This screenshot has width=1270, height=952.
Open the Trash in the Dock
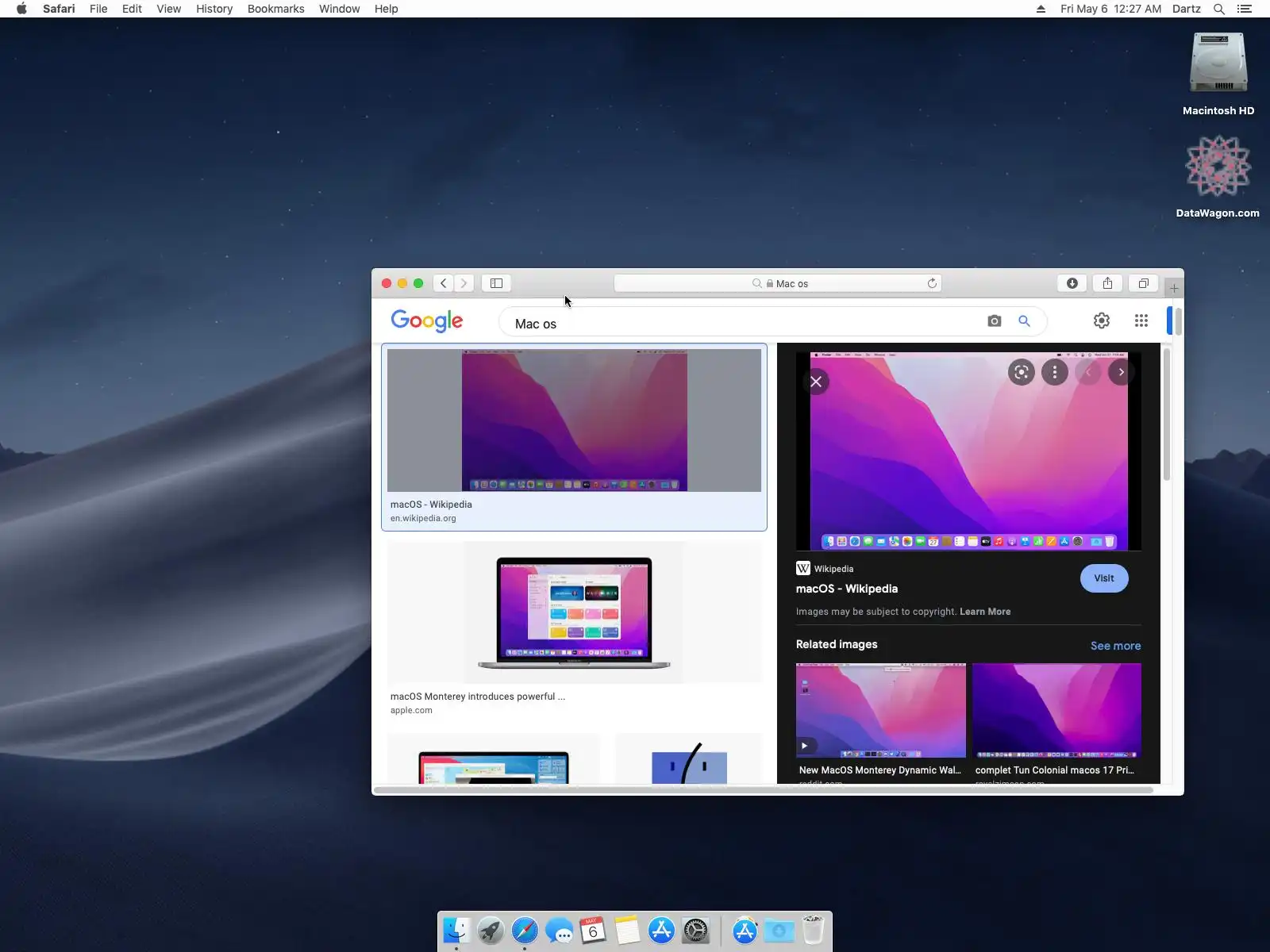tap(813, 931)
